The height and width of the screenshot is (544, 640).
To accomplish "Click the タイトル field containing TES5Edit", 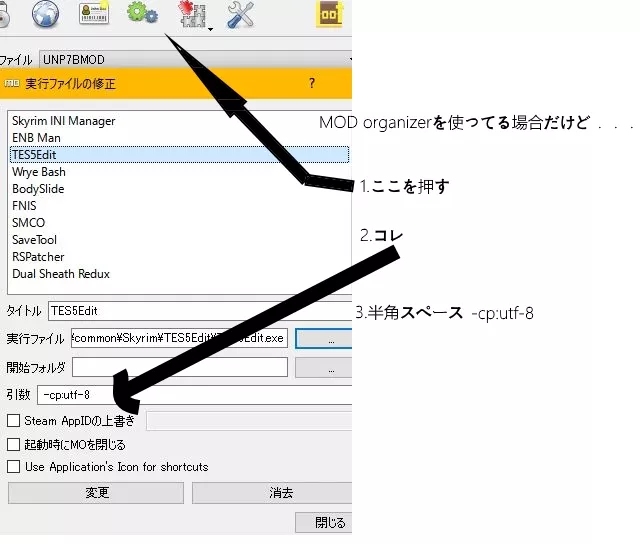I will click(200, 311).
